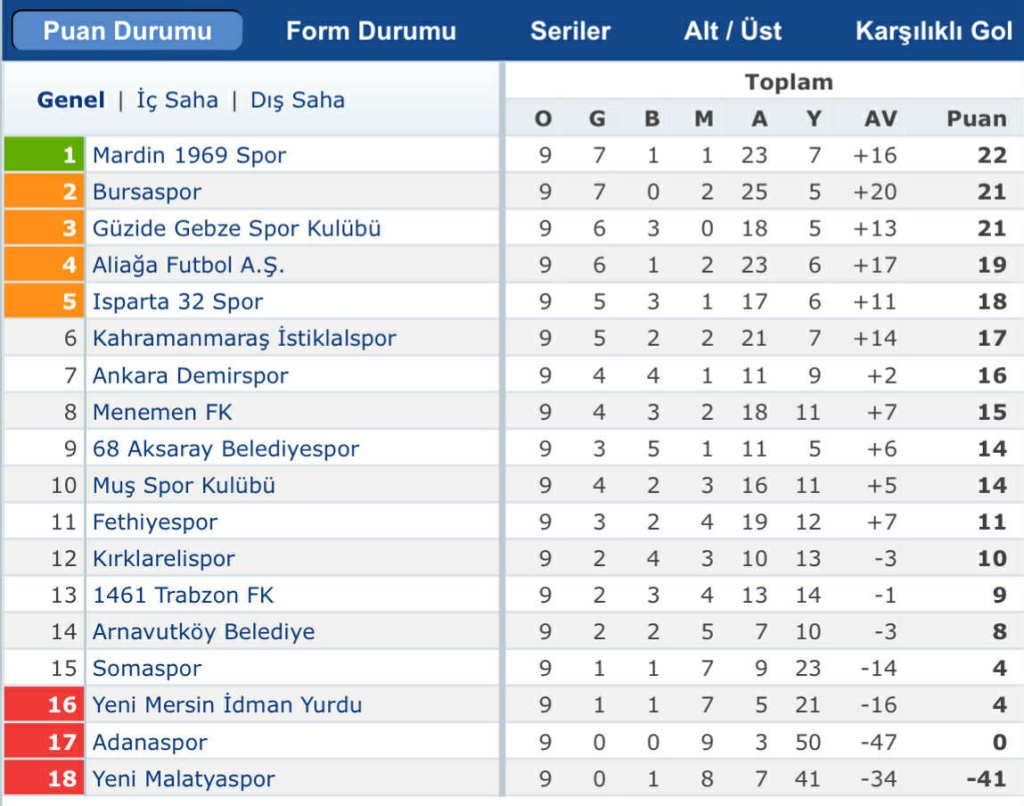
Task: Click on Ankara Demirspor
Action: (190, 376)
